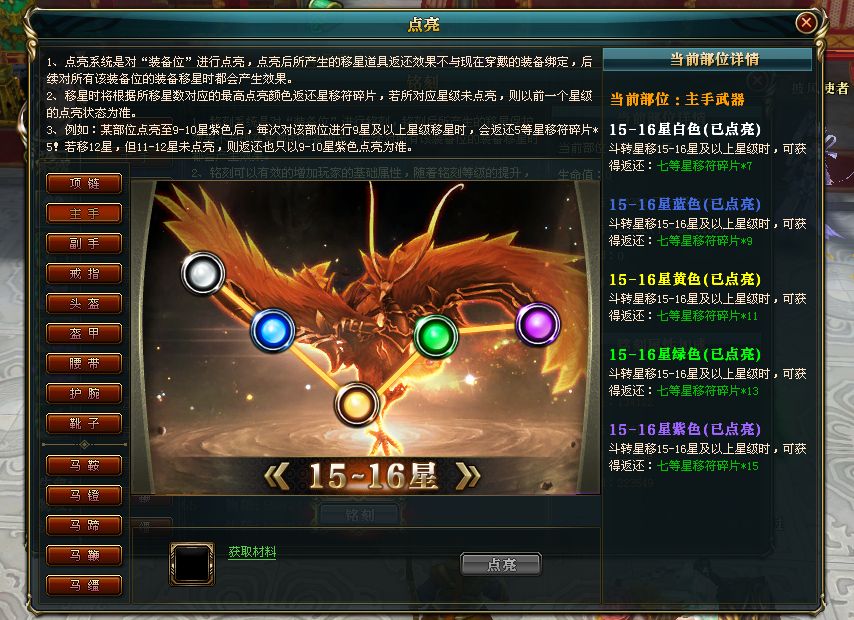Screen dimensions: 854x620
Task: Select the blue orb node
Action: 272,330
